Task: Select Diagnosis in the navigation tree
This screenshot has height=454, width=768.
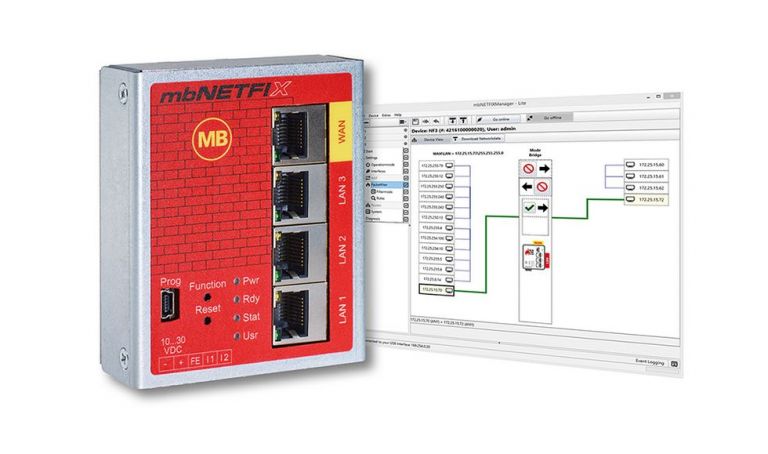Action: click(373, 218)
